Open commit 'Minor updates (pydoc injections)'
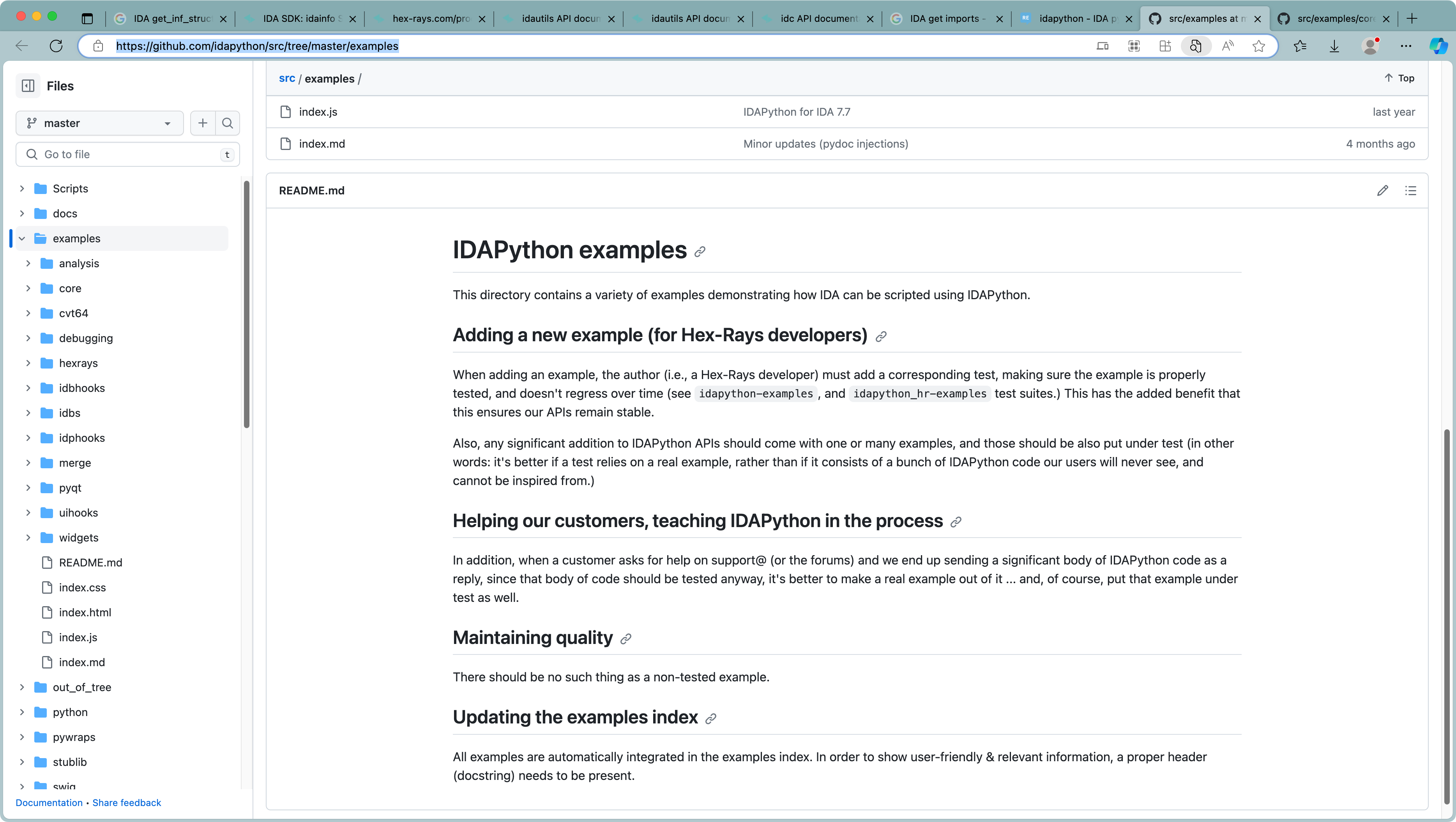 point(826,144)
